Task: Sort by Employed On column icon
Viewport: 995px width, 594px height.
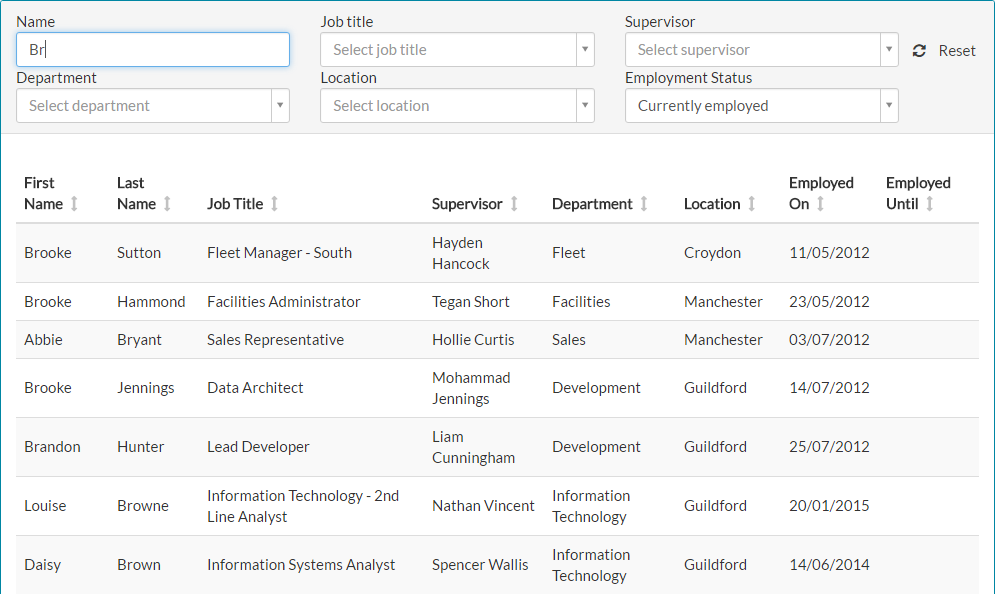Action: point(821,204)
